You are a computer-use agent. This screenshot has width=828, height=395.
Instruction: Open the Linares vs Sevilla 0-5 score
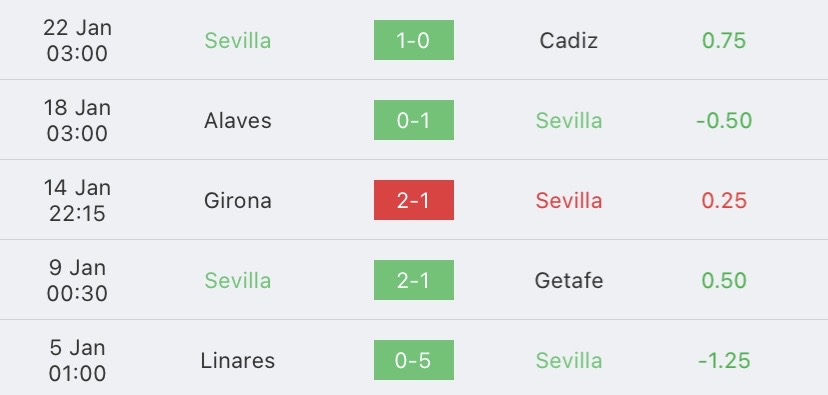point(413,360)
